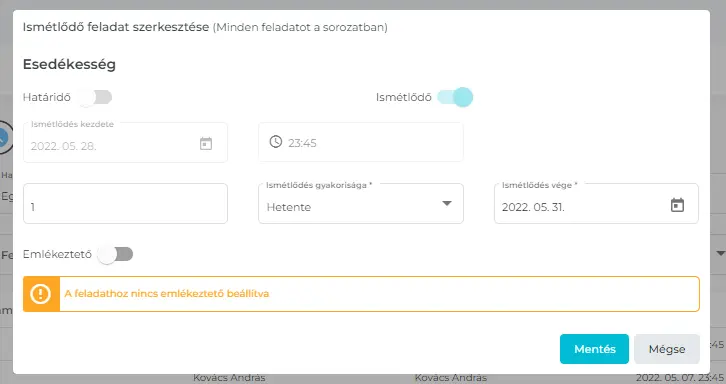Screen dimensions: 726x384
Task: Click the Határidő label text
Action: coord(47,97)
